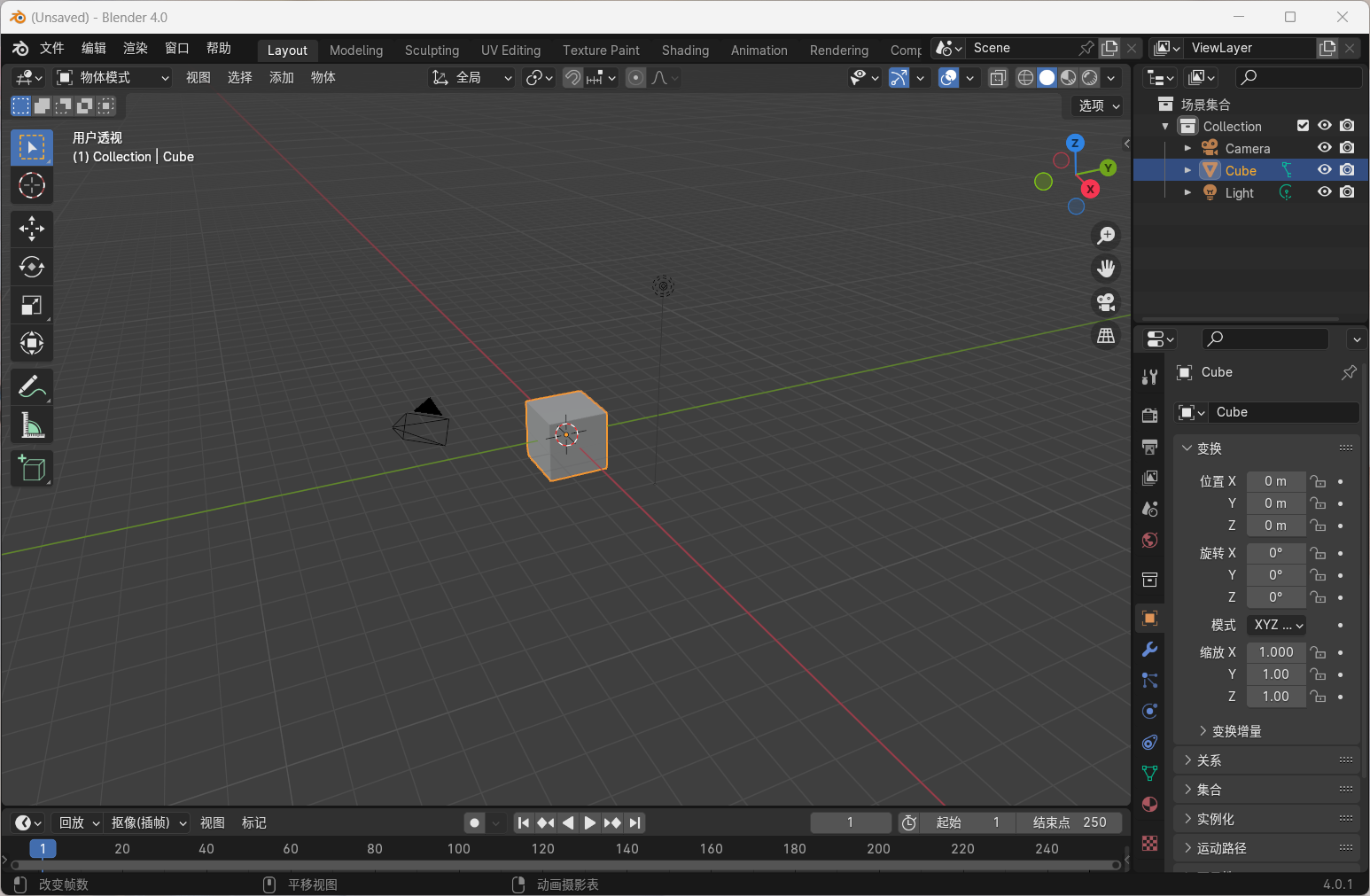Select the Scale tool
This screenshot has height=896, width=1370.
click(x=32, y=306)
